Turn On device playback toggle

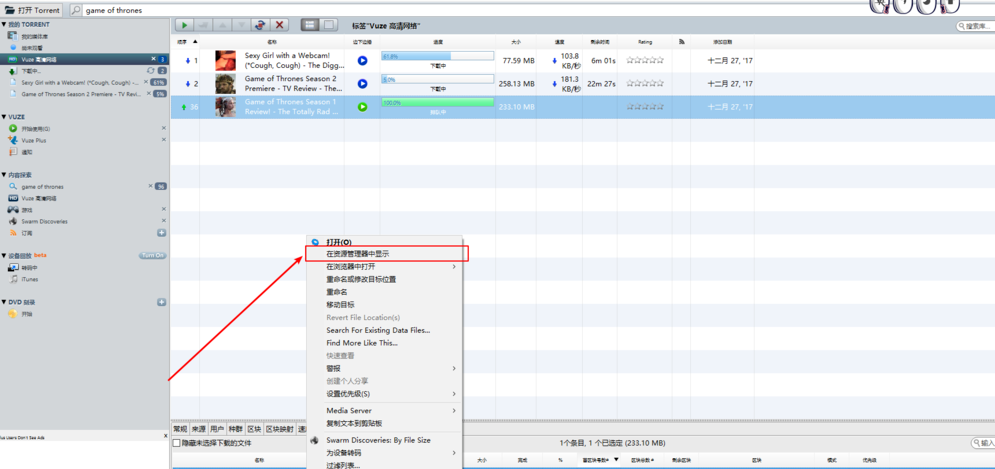(152, 256)
